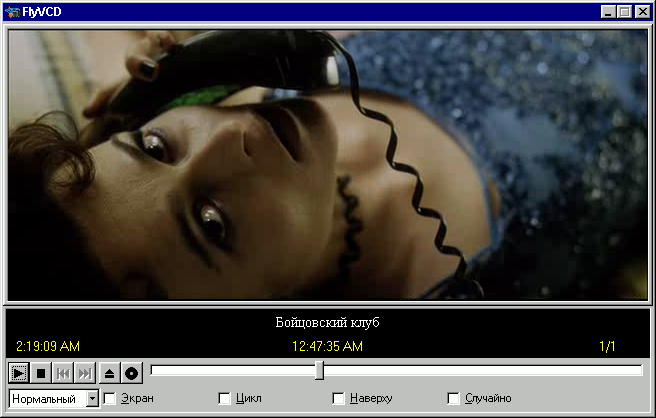The height and width of the screenshot is (418, 656).
Task: Toggle the Случайно shuffle checkbox
Action: pyautogui.click(x=453, y=398)
